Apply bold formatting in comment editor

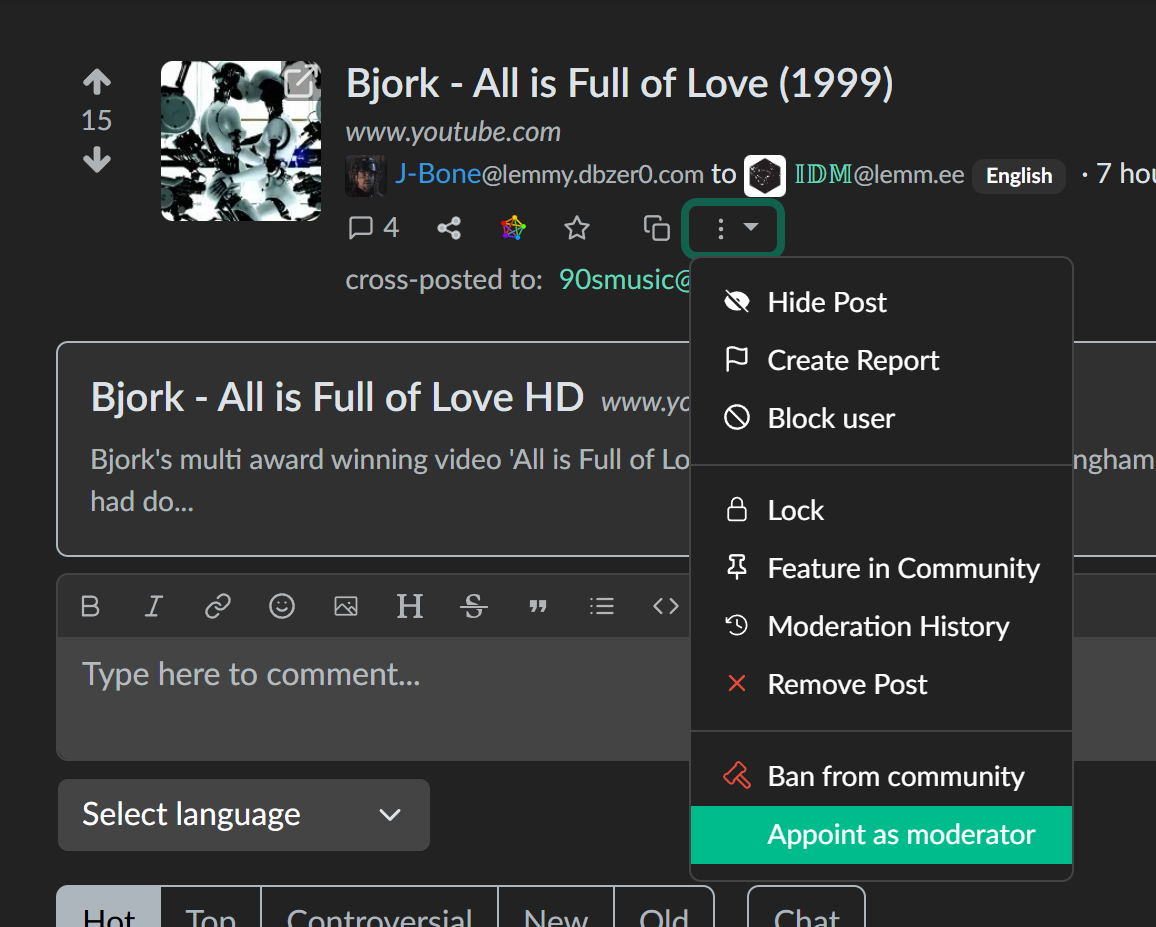click(90, 606)
